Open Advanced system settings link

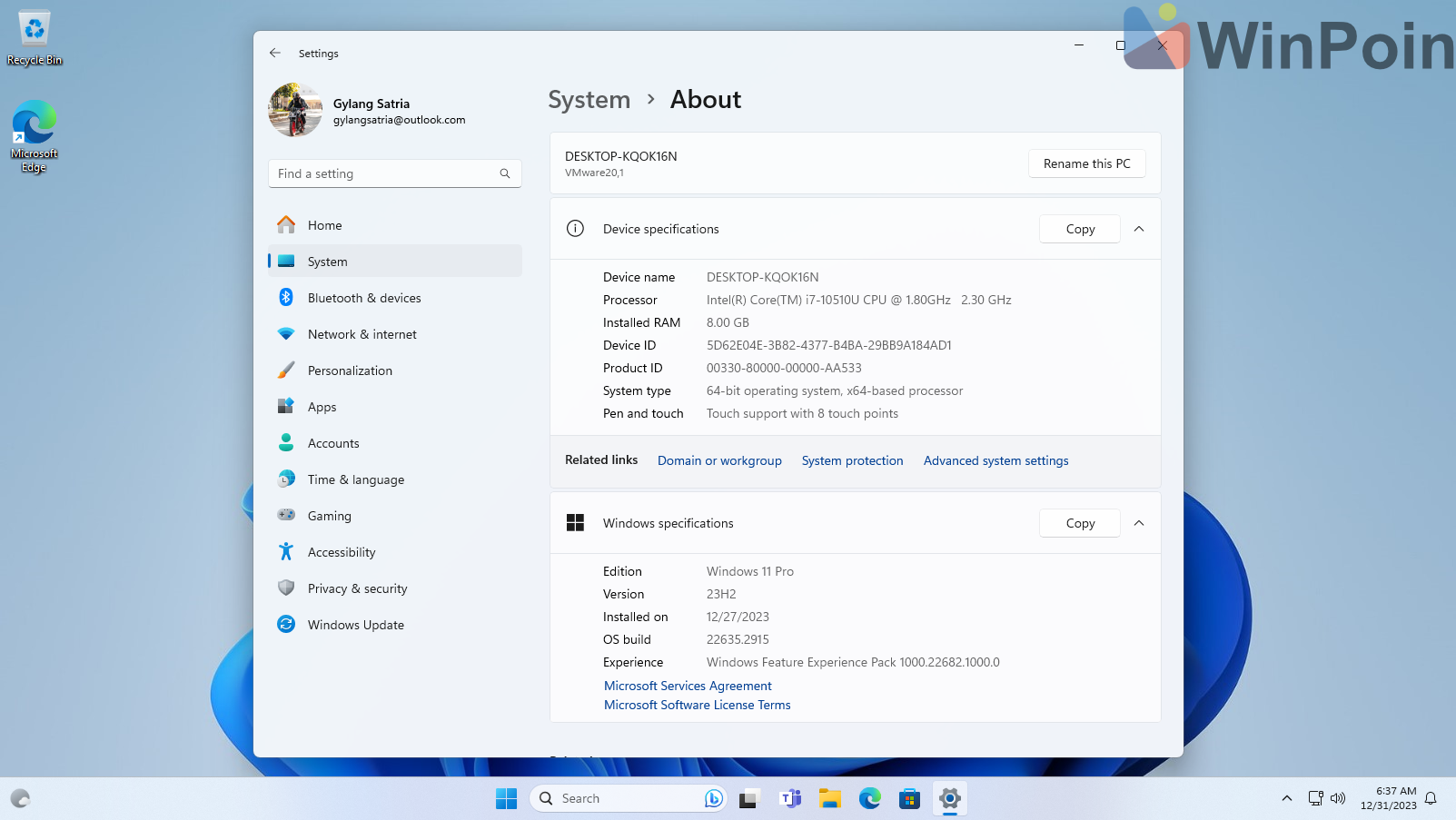coord(995,460)
